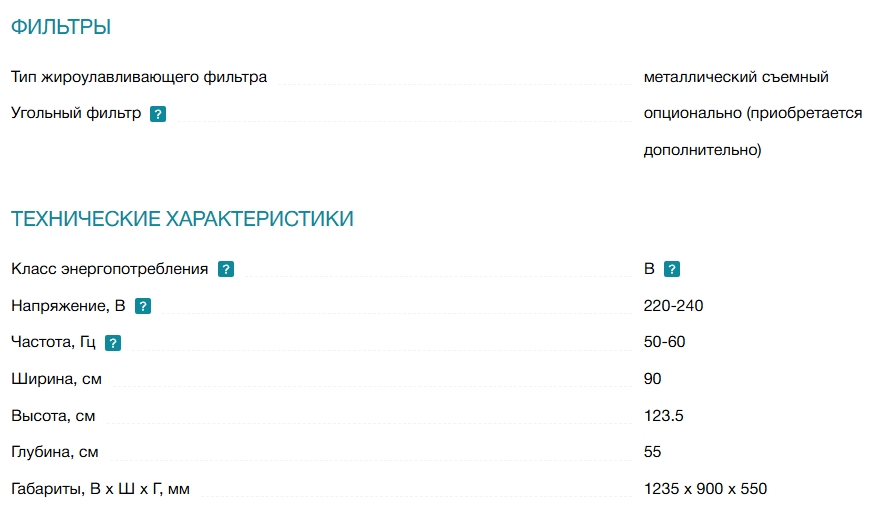Click the Напряжение, В label text
The width and height of the screenshot is (882, 518).
[x=68, y=306]
